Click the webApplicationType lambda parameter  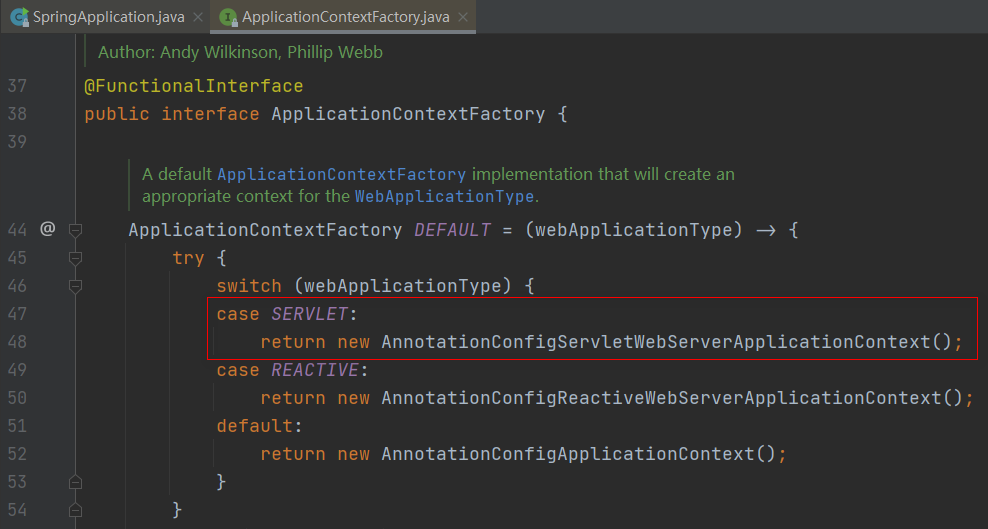tap(635, 230)
